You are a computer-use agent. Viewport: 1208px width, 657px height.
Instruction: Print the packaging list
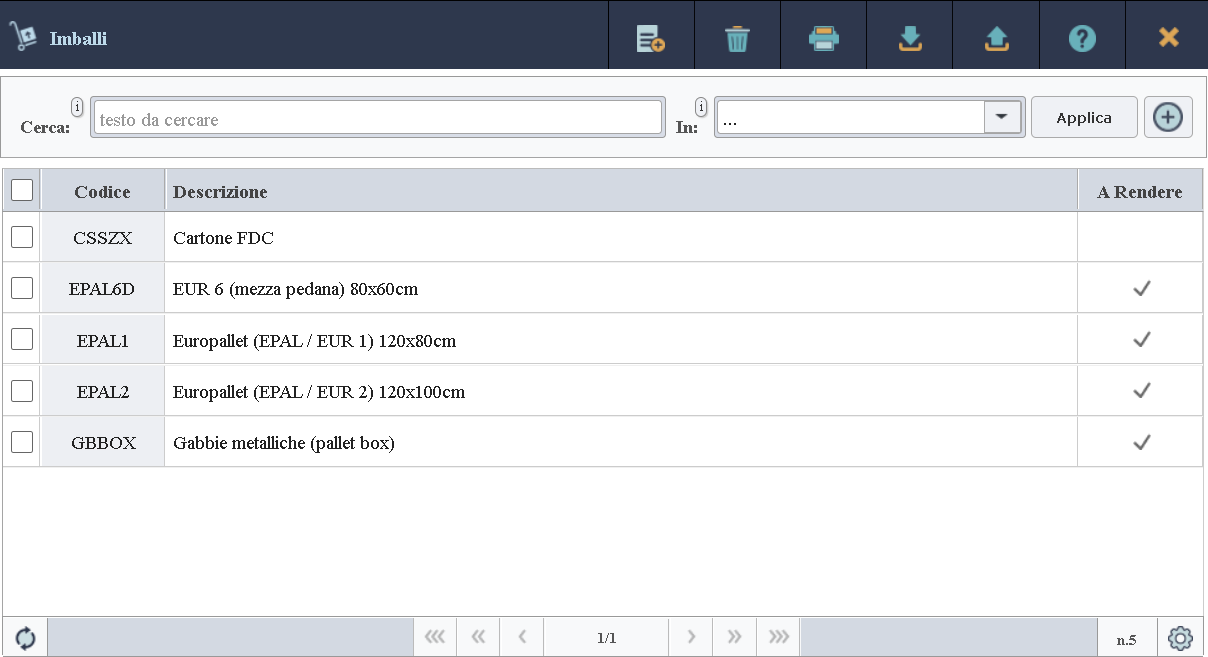pyautogui.click(x=823, y=39)
